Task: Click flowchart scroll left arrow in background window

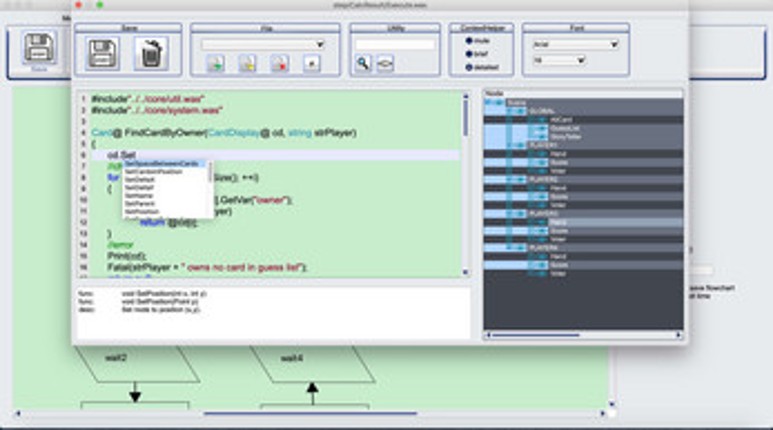Action: coord(18,414)
